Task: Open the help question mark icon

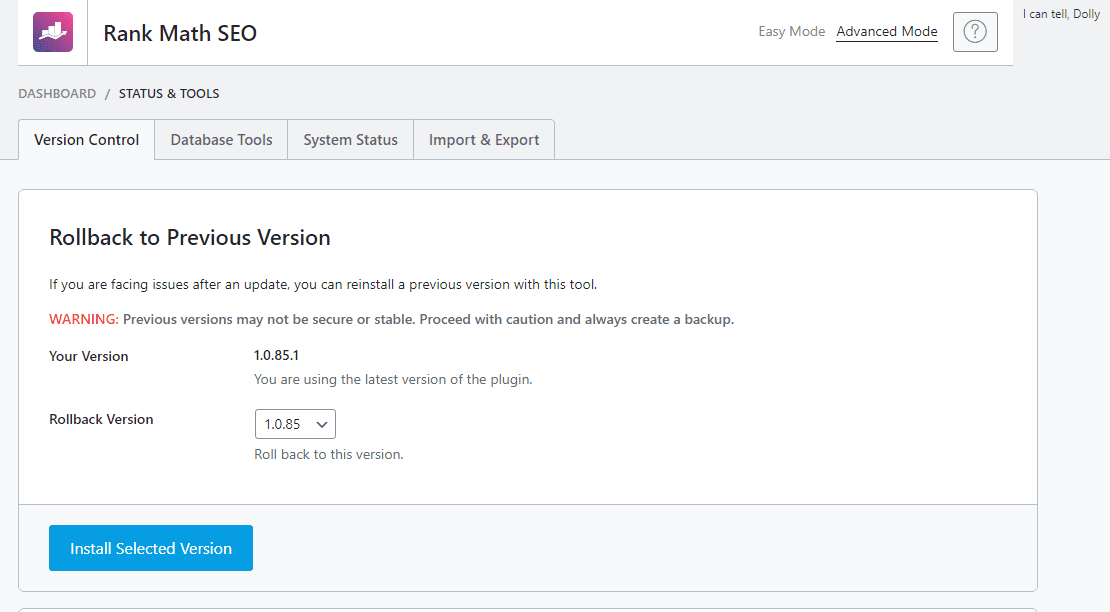Action: 975,32
